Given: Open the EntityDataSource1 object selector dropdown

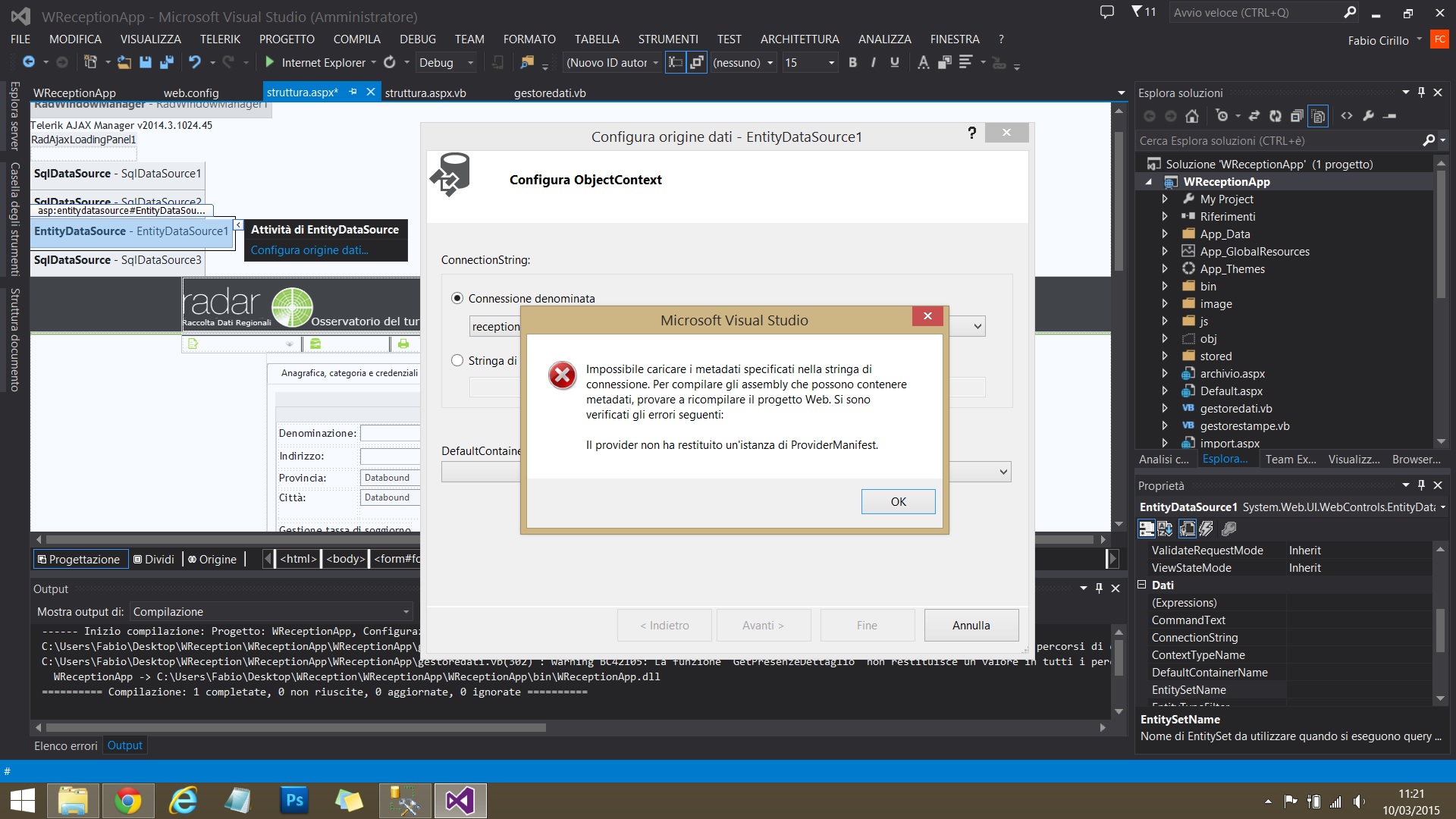Looking at the screenshot, I should pos(1442,507).
